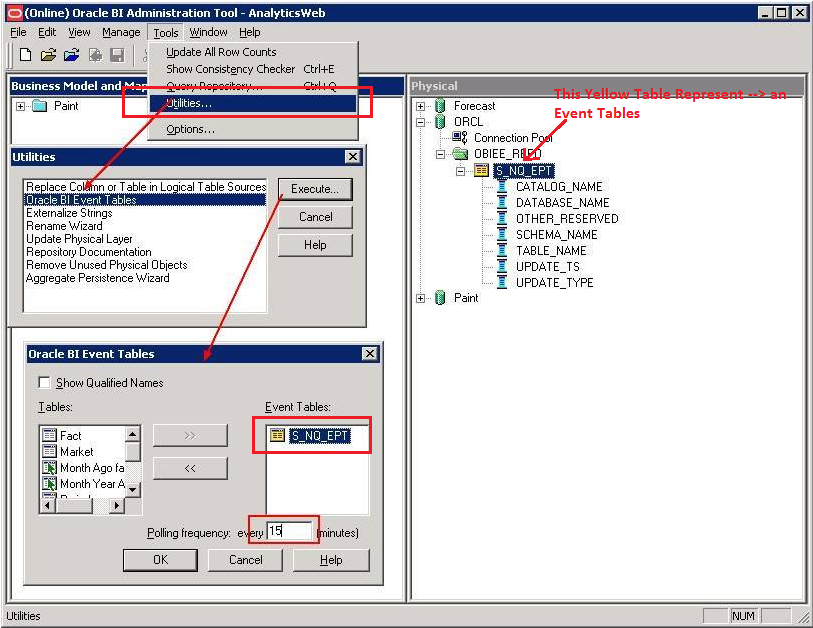Click the Open Offline folder toolbar icon
Screen dimensions: 813x628
(48, 54)
